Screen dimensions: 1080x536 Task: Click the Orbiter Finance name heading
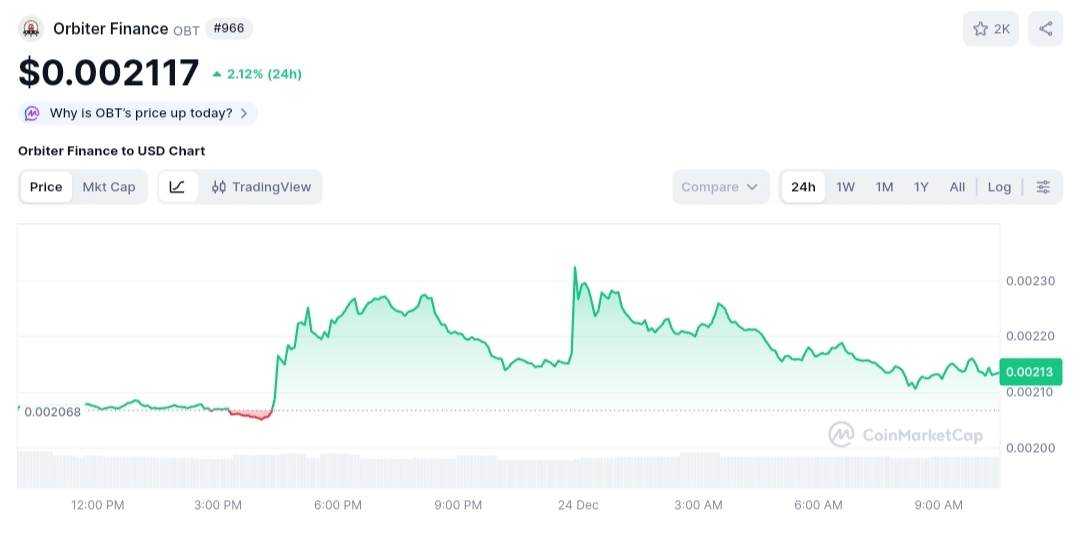point(110,29)
